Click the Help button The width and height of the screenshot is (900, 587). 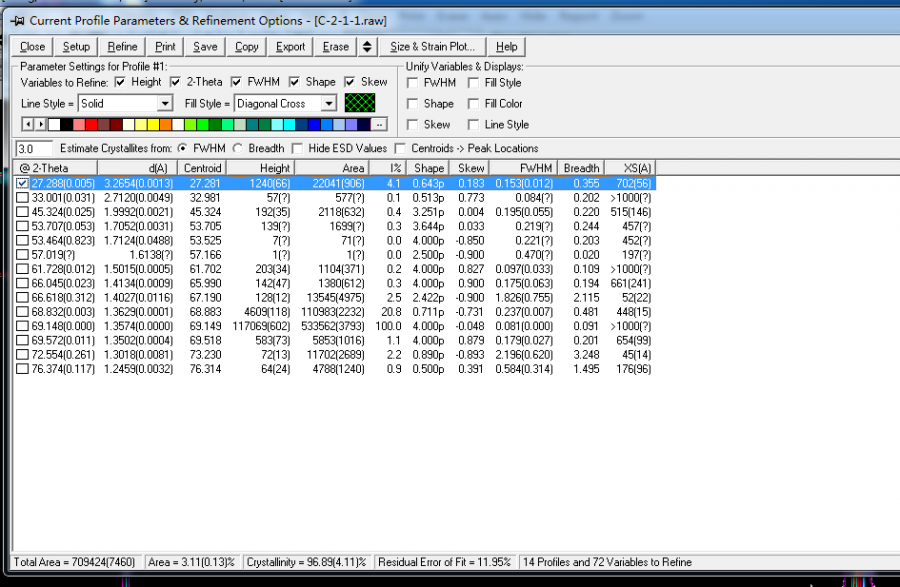[x=506, y=47]
